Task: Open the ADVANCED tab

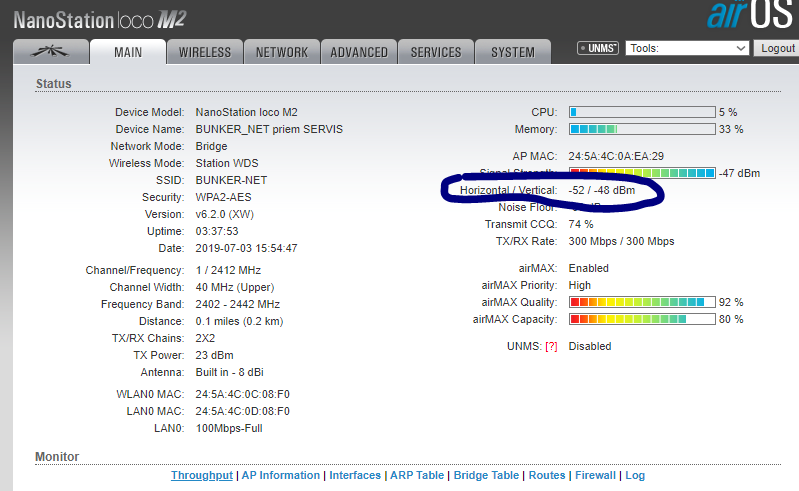Action: point(358,52)
